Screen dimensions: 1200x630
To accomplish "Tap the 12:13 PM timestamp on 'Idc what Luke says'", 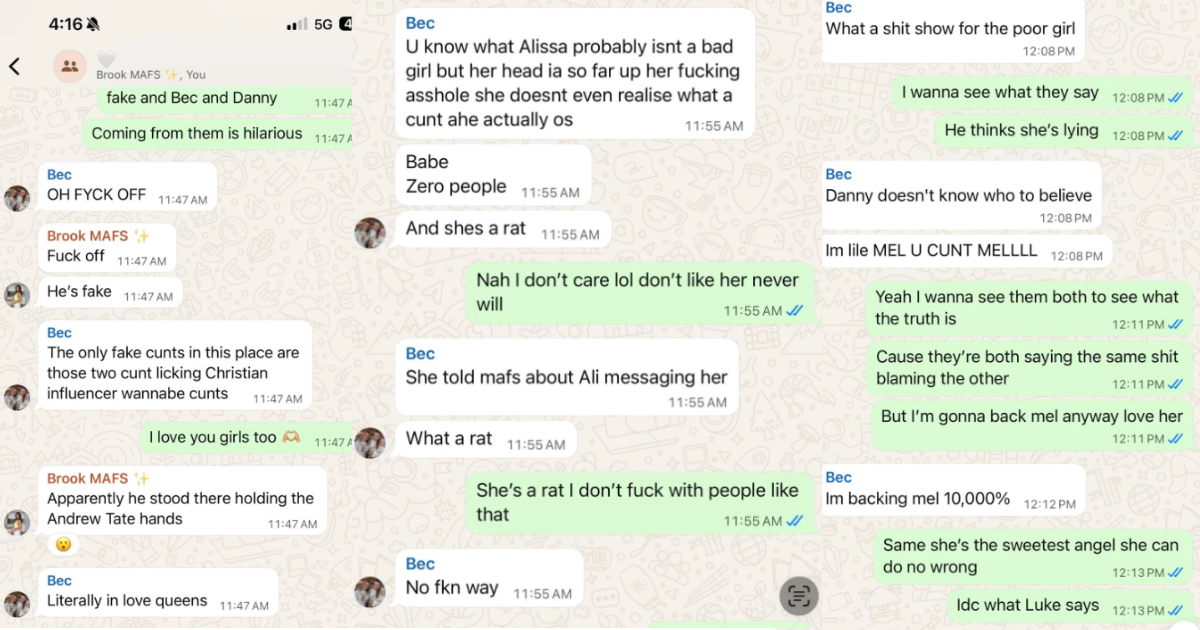I will [1140, 606].
